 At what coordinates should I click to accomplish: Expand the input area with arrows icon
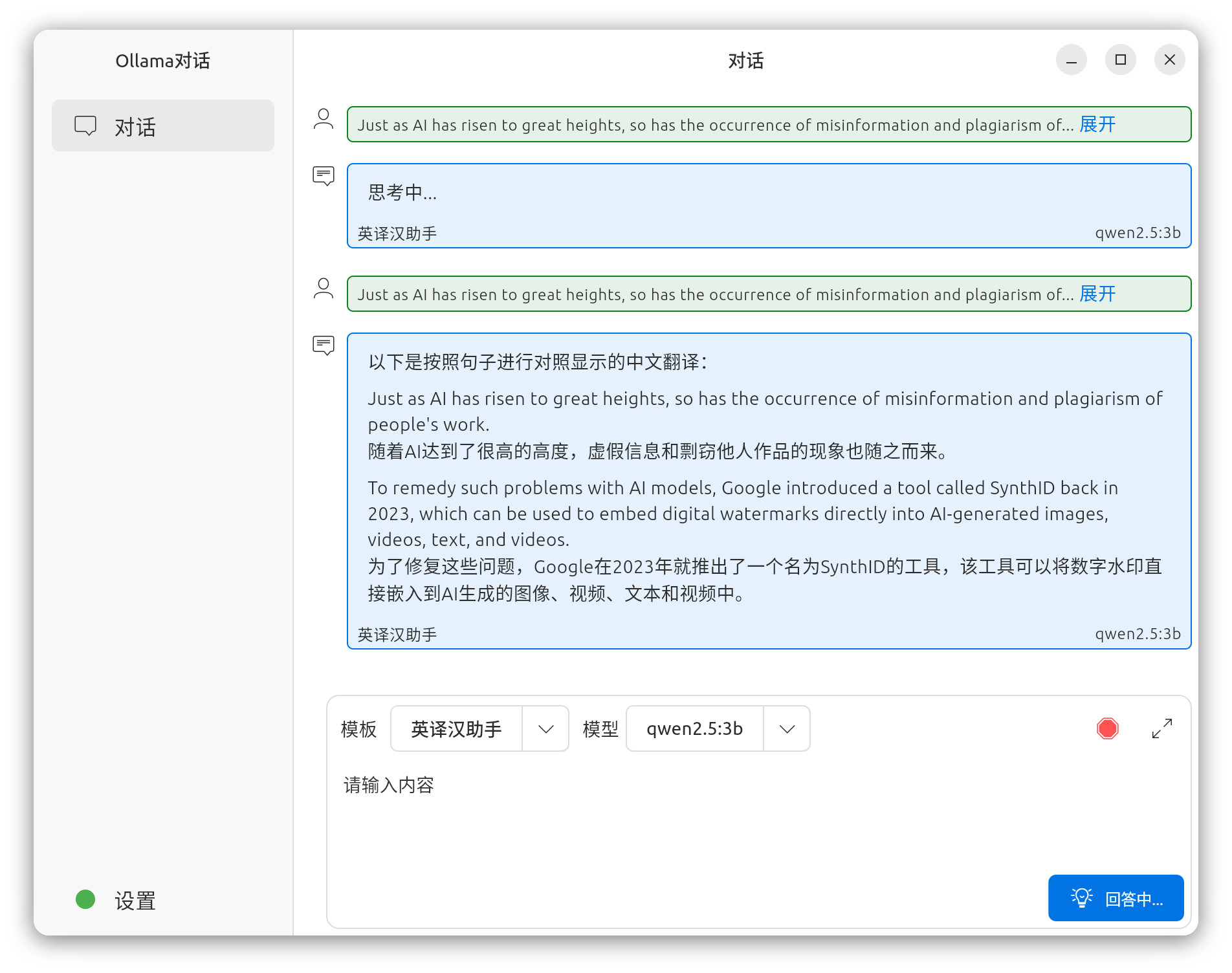[x=1162, y=728]
